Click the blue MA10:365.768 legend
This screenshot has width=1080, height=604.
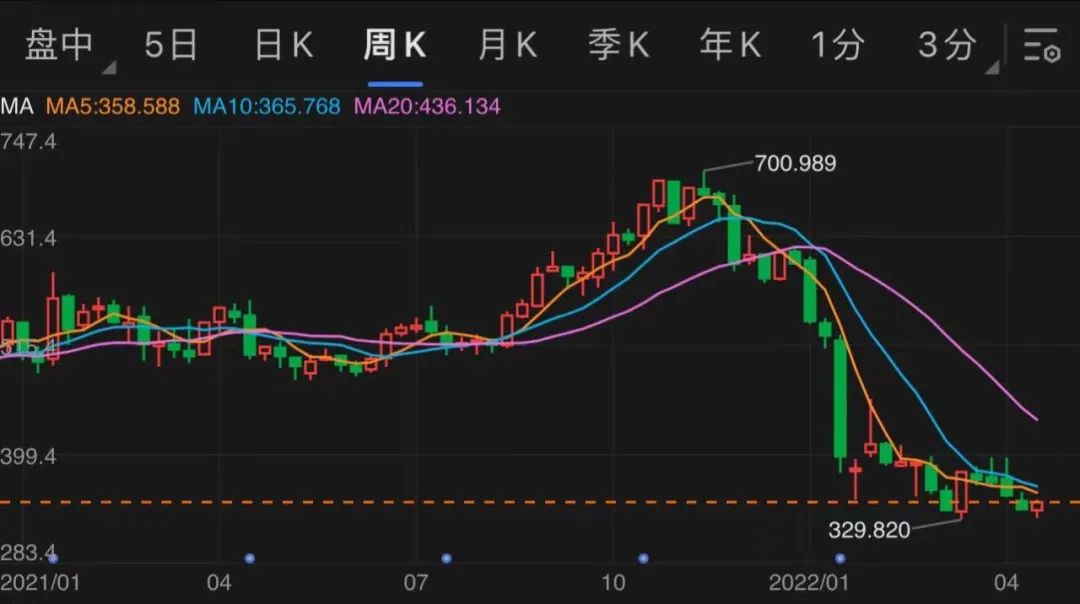pyautogui.click(x=267, y=106)
